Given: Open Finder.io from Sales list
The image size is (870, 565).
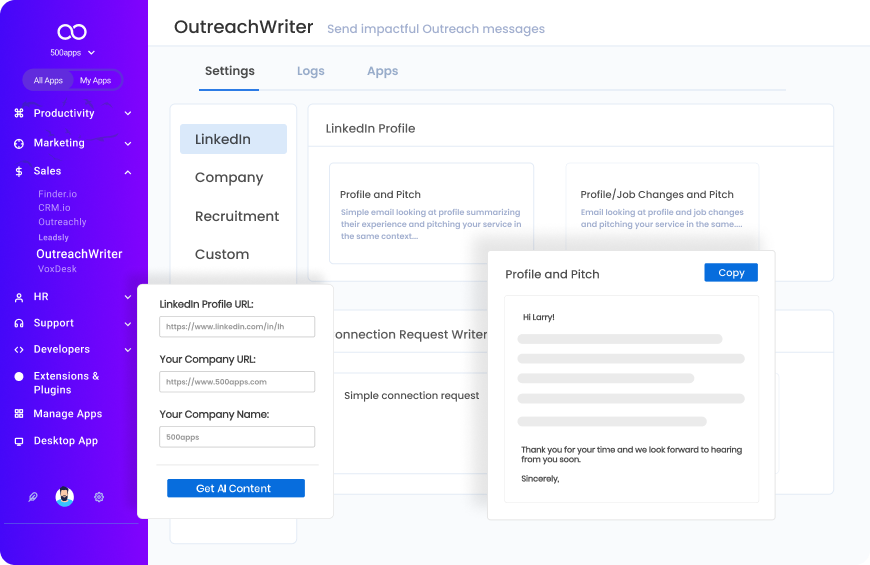Looking at the screenshot, I should [x=58, y=194].
